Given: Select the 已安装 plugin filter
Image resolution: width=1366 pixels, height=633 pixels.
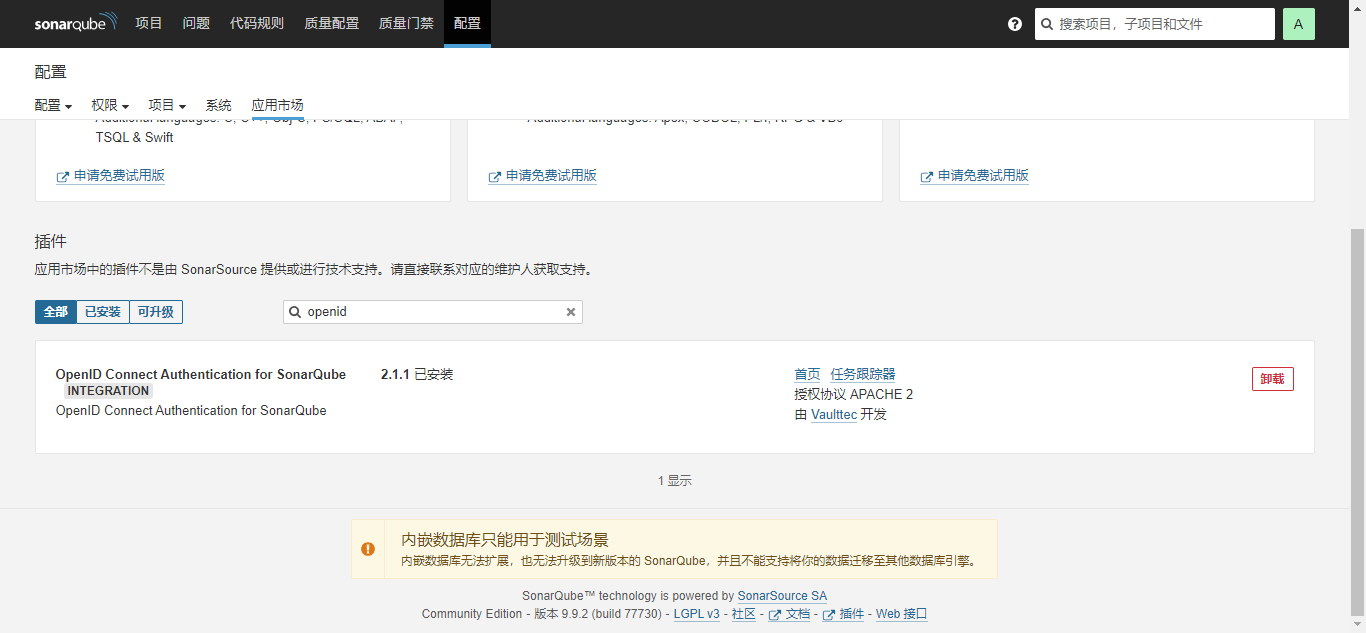Looking at the screenshot, I should click(x=103, y=312).
